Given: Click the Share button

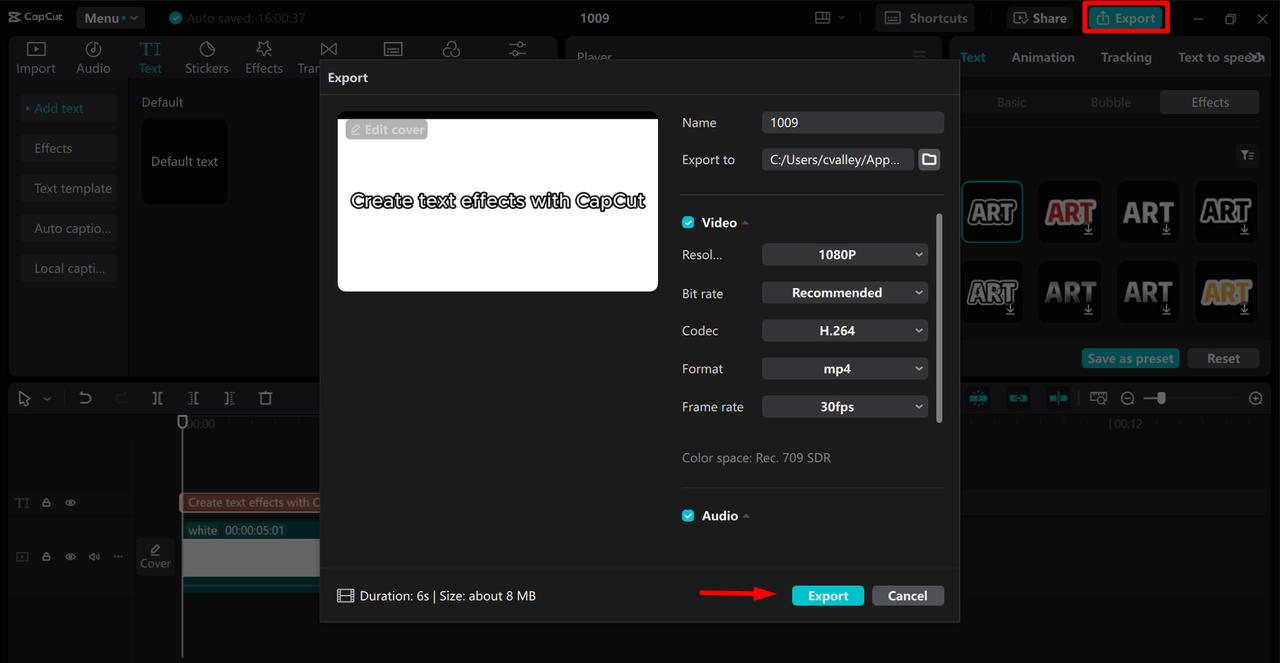Looking at the screenshot, I should [1038, 18].
